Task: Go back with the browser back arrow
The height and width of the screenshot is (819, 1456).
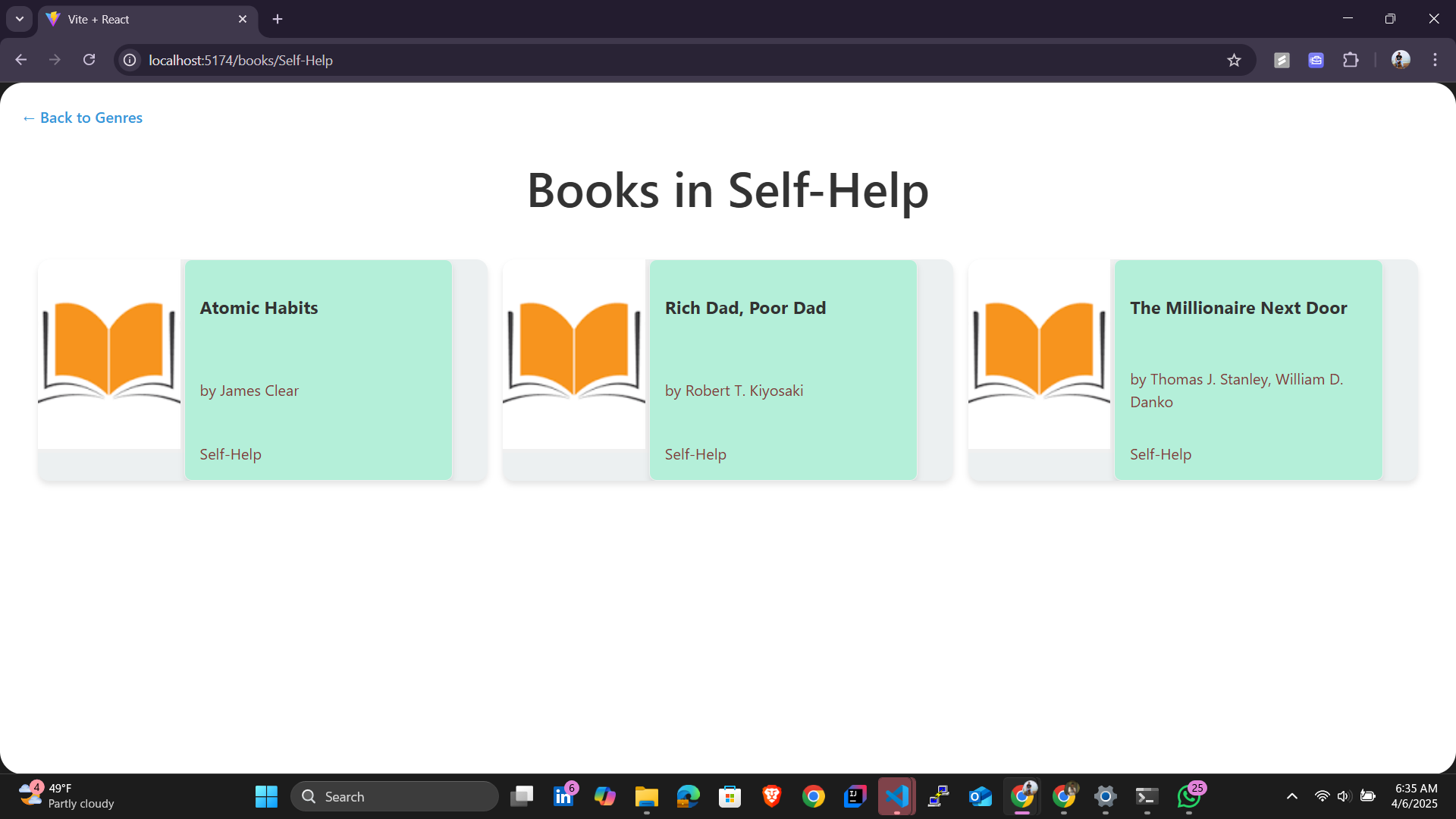Action: pyautogui.click(x=21, y=60)
